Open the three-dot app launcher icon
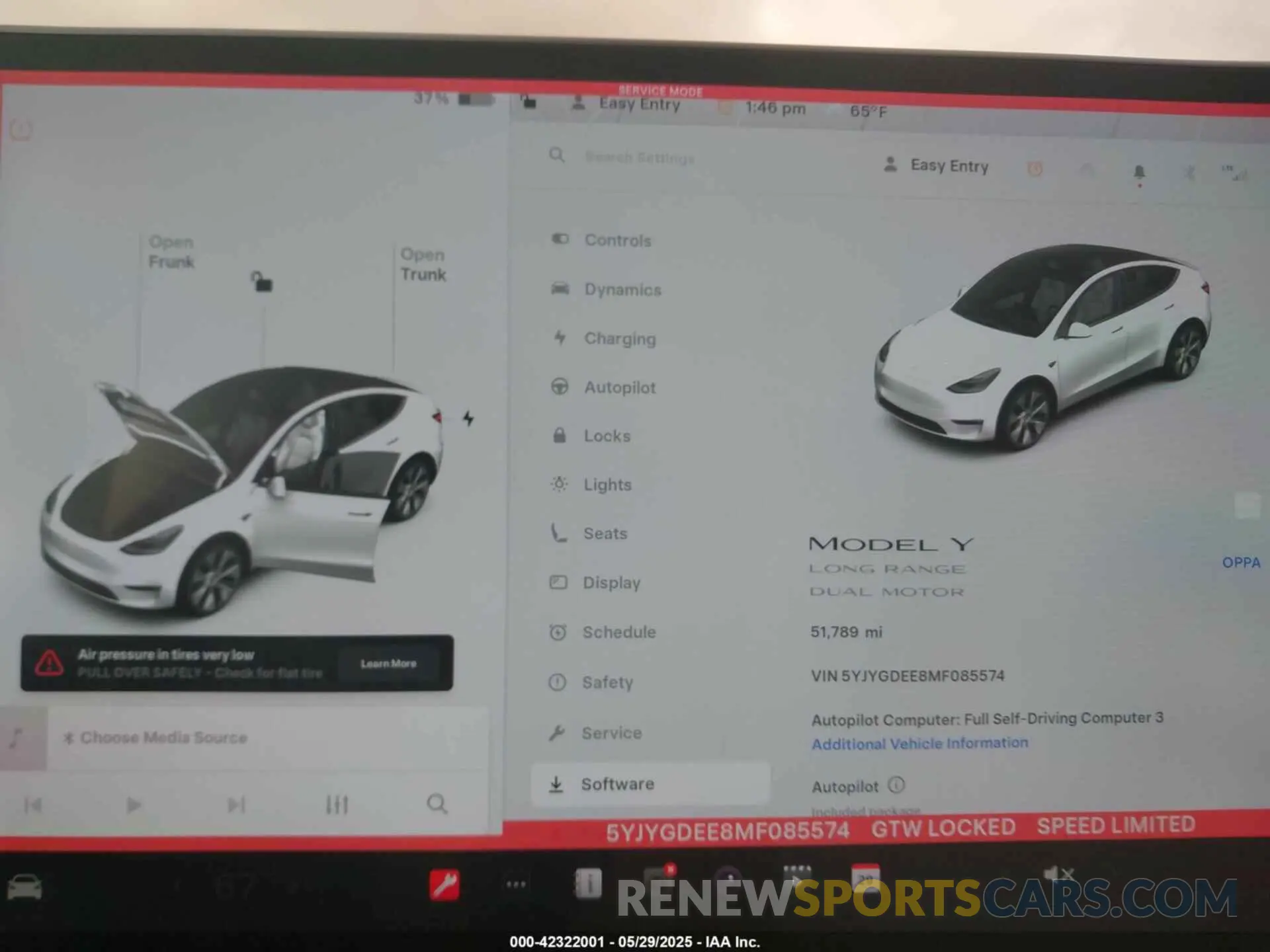The width and height of the screenshot is (1270, 952). 516,885
